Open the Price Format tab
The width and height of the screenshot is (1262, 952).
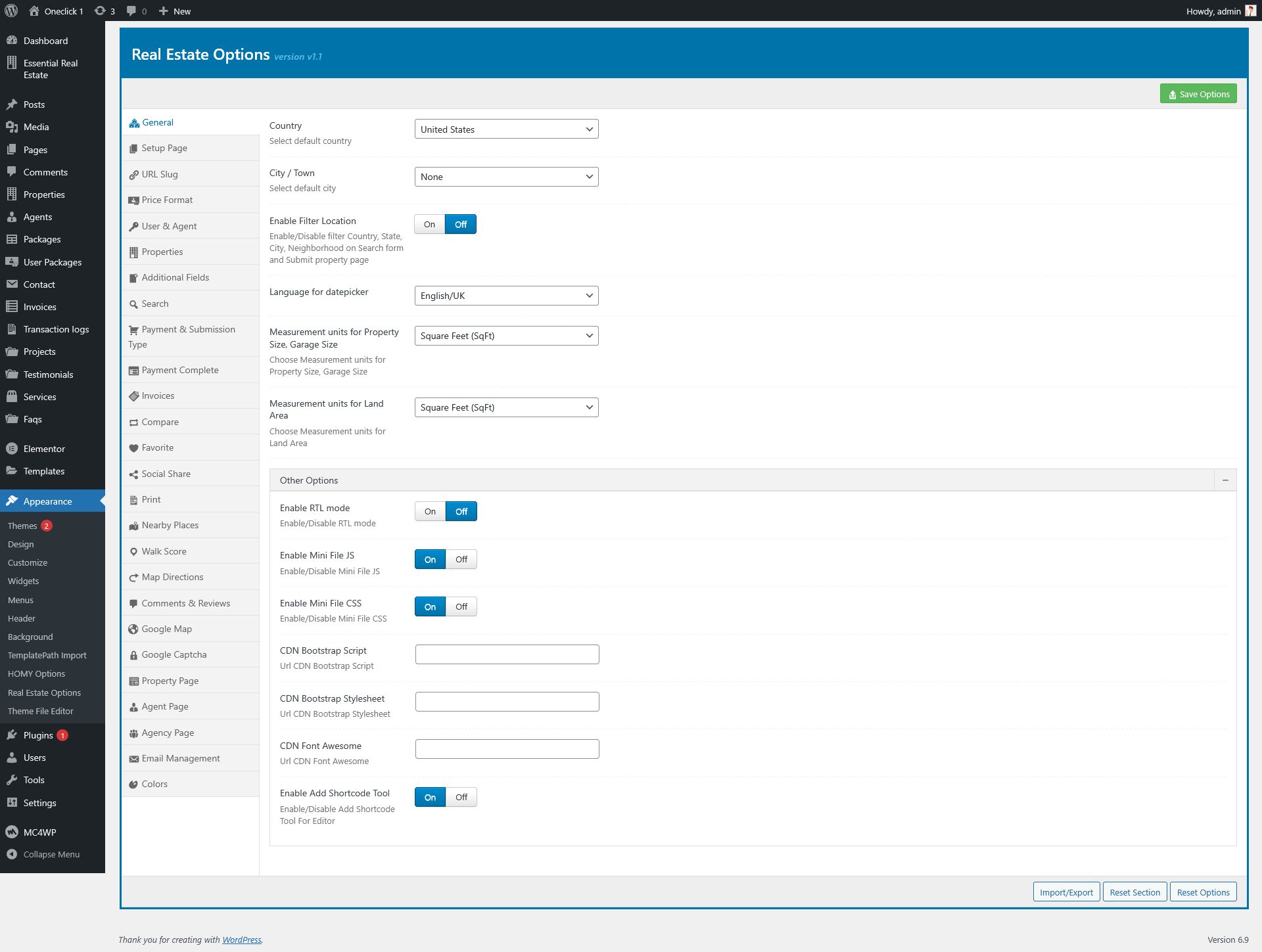[191, 200]
